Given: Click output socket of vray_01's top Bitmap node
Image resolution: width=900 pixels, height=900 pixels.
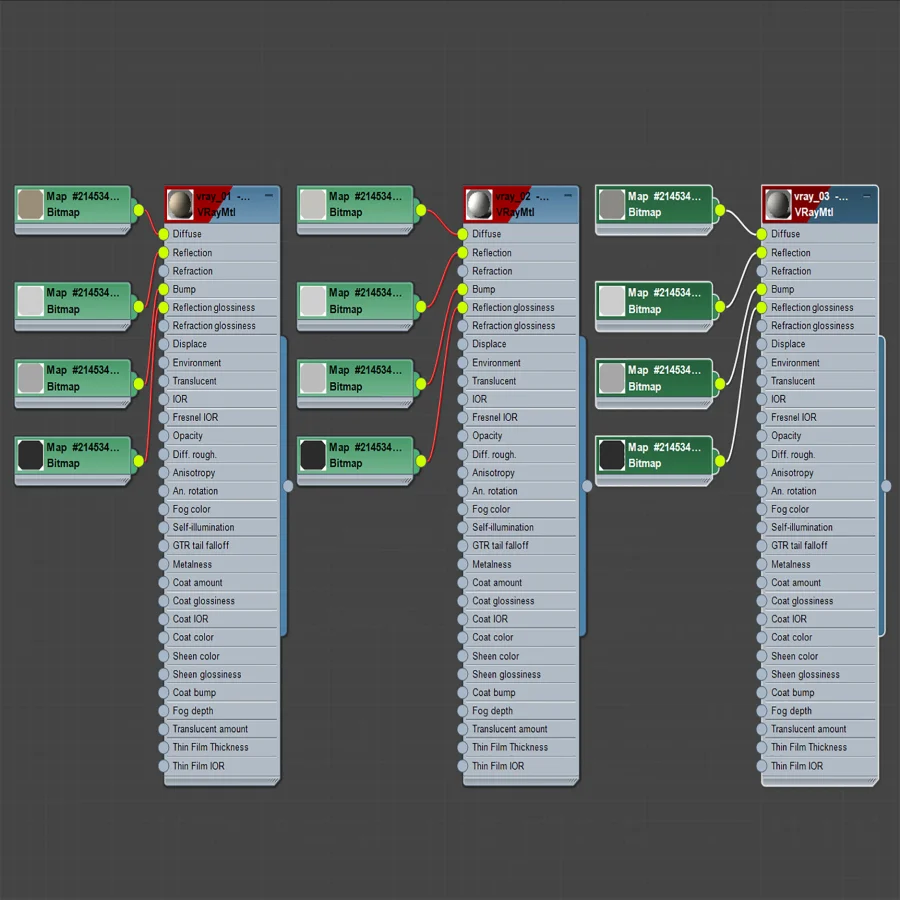Looking at the screenshot, I should [x=138, y=211].
